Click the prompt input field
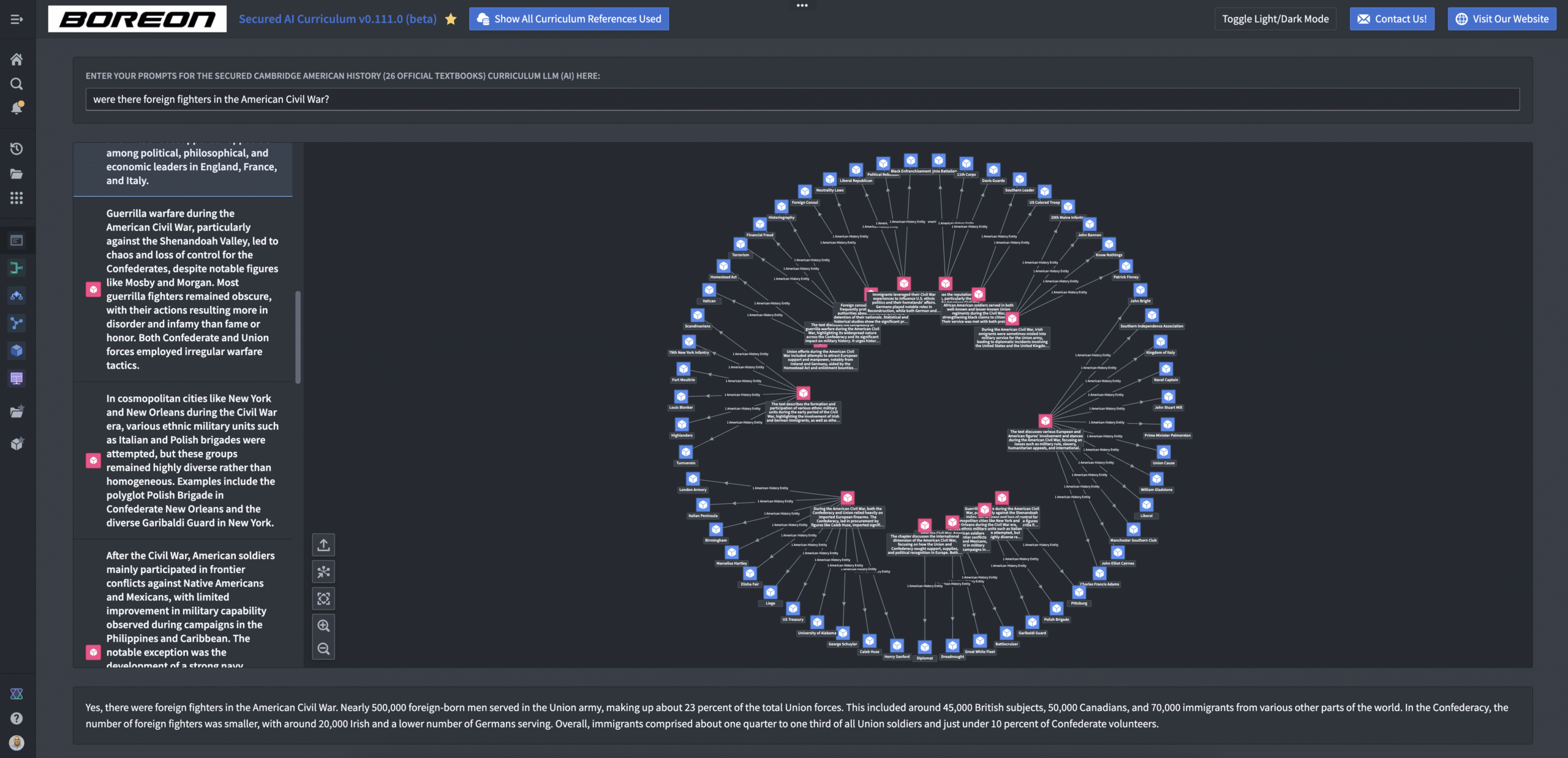1568x758 pixels. coord(802,99)
